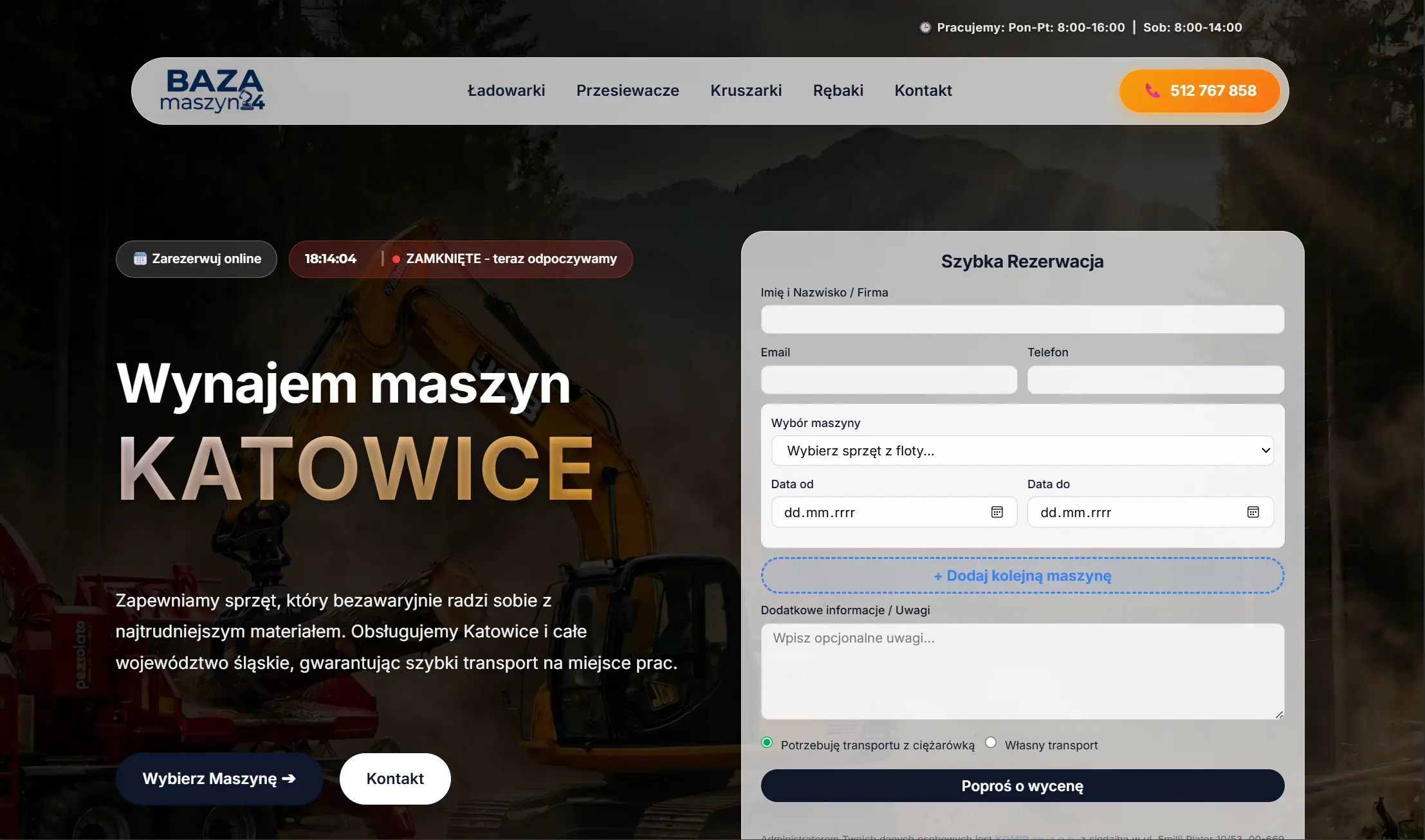
Task: Click the red status dot beside ZAMKNIĘTE
Action: point(396,259)
